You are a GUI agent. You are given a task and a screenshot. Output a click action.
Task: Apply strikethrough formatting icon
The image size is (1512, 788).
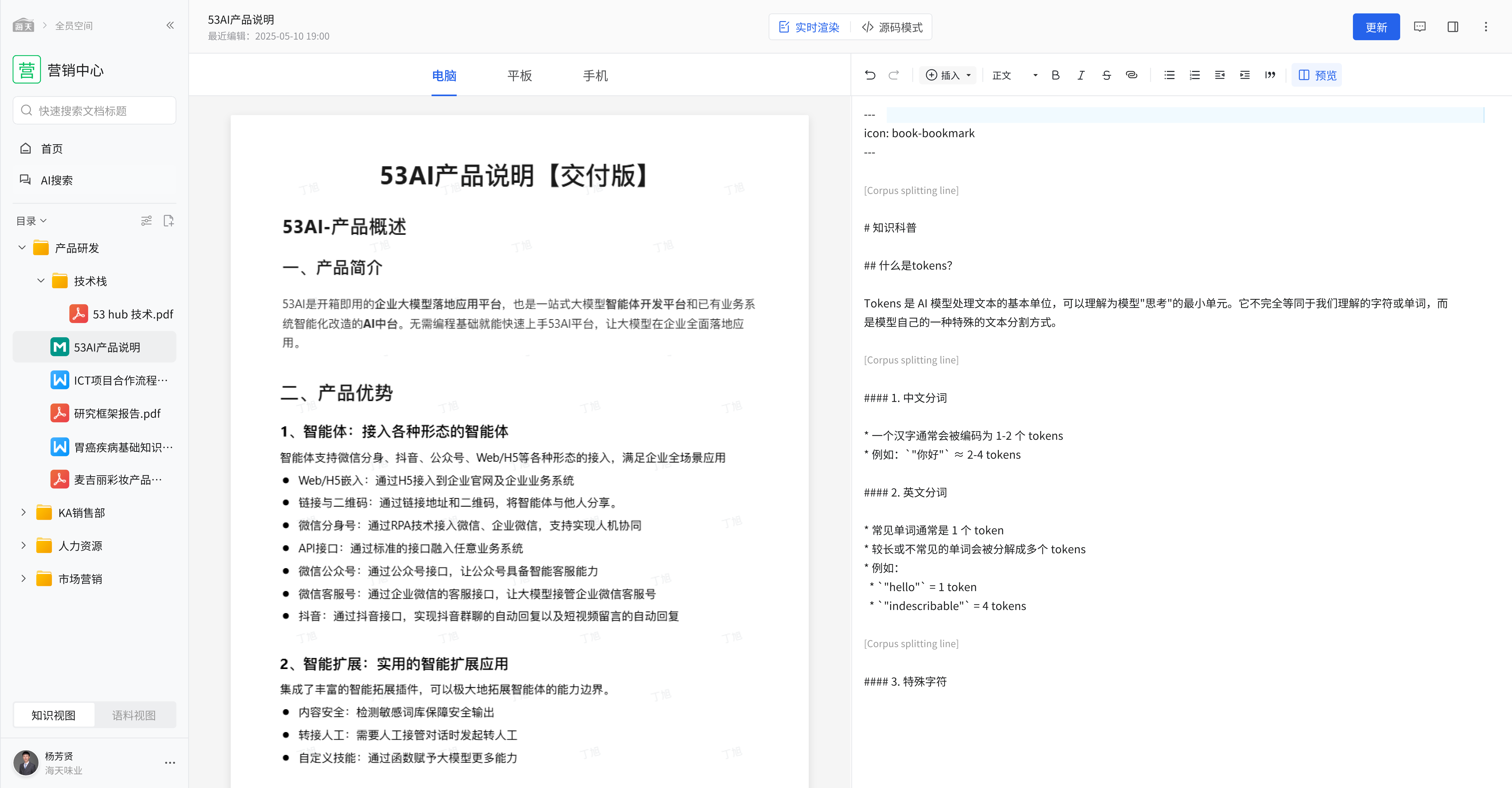[x=1106, y=75]
